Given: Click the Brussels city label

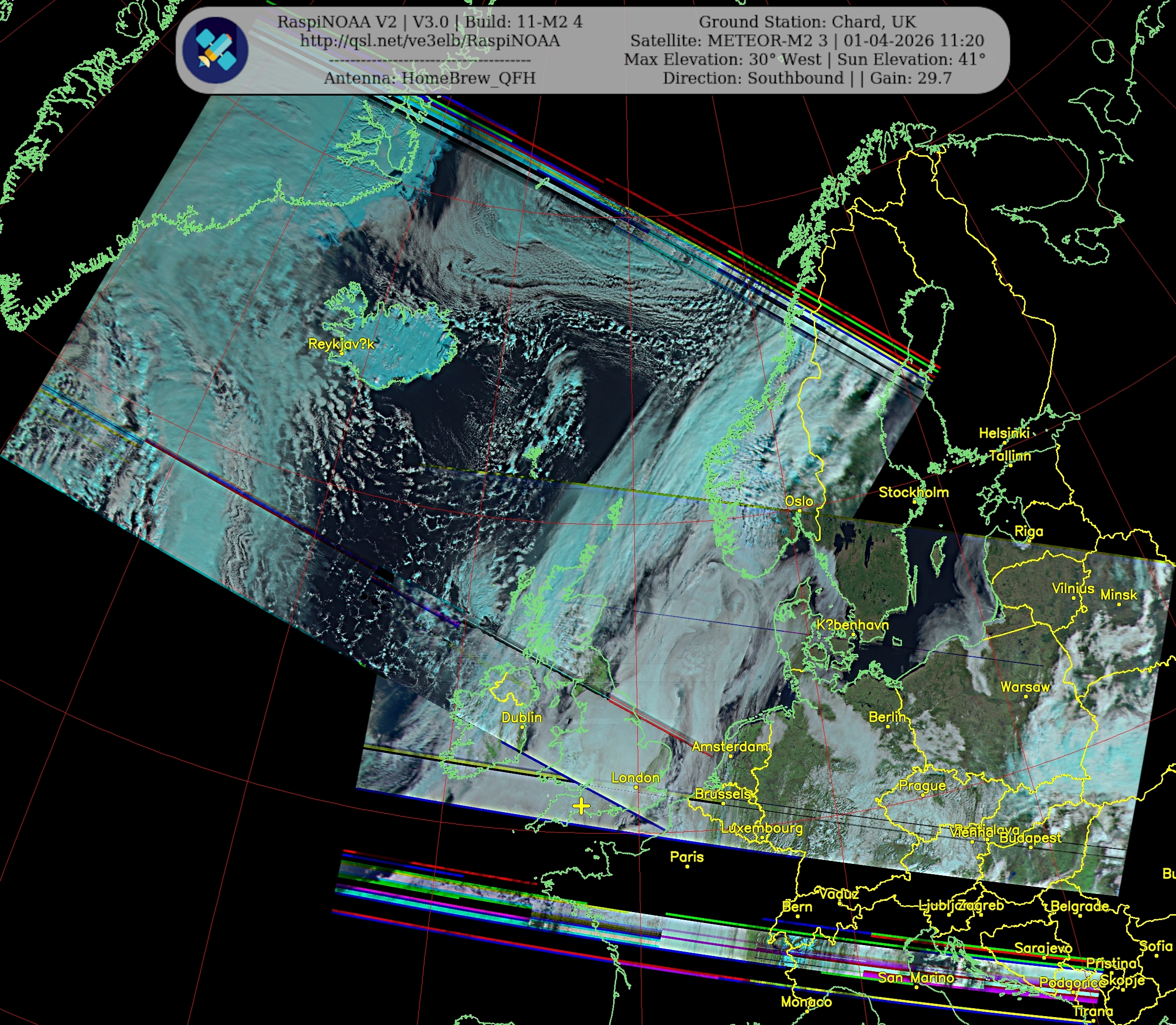Looking at the screenshot, I should [x=723, y=794].
